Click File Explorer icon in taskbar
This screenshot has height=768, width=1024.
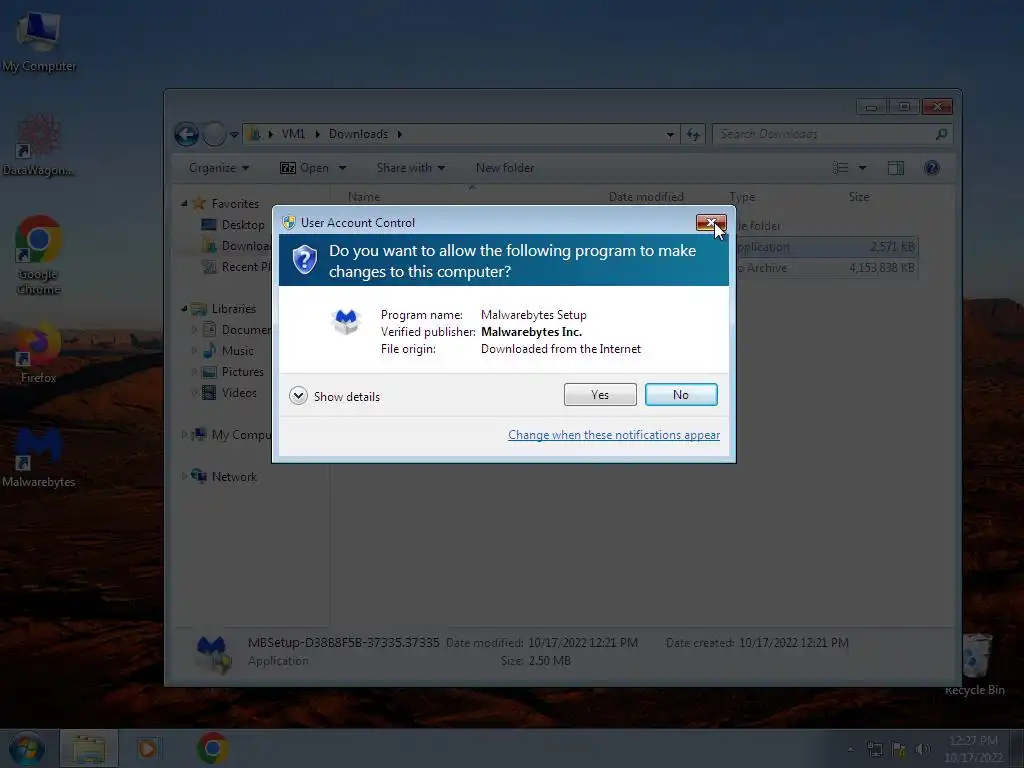coord(88,749)
